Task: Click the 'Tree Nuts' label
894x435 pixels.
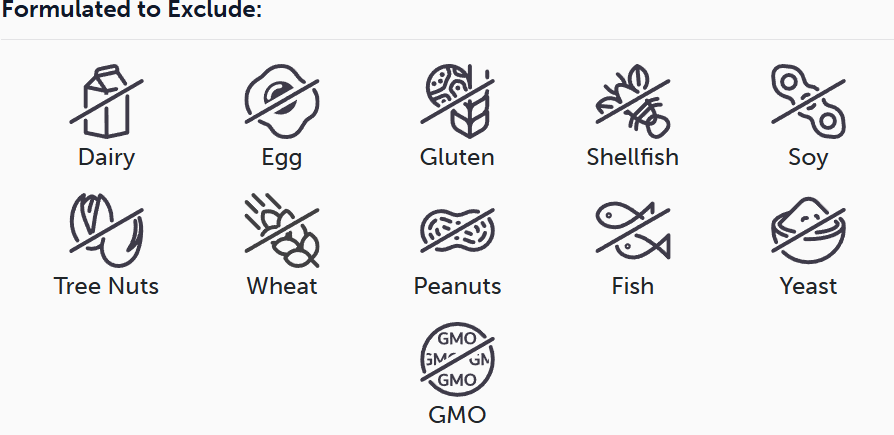Action: (x=107, y=286)
